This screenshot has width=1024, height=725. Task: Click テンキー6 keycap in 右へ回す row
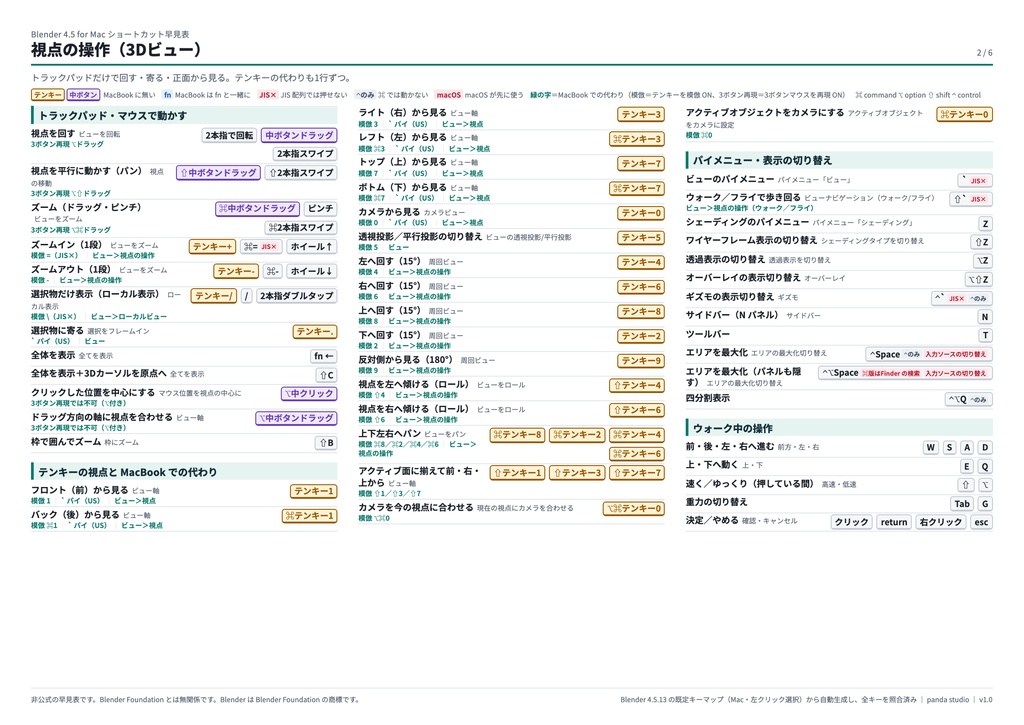pos(641,287)
